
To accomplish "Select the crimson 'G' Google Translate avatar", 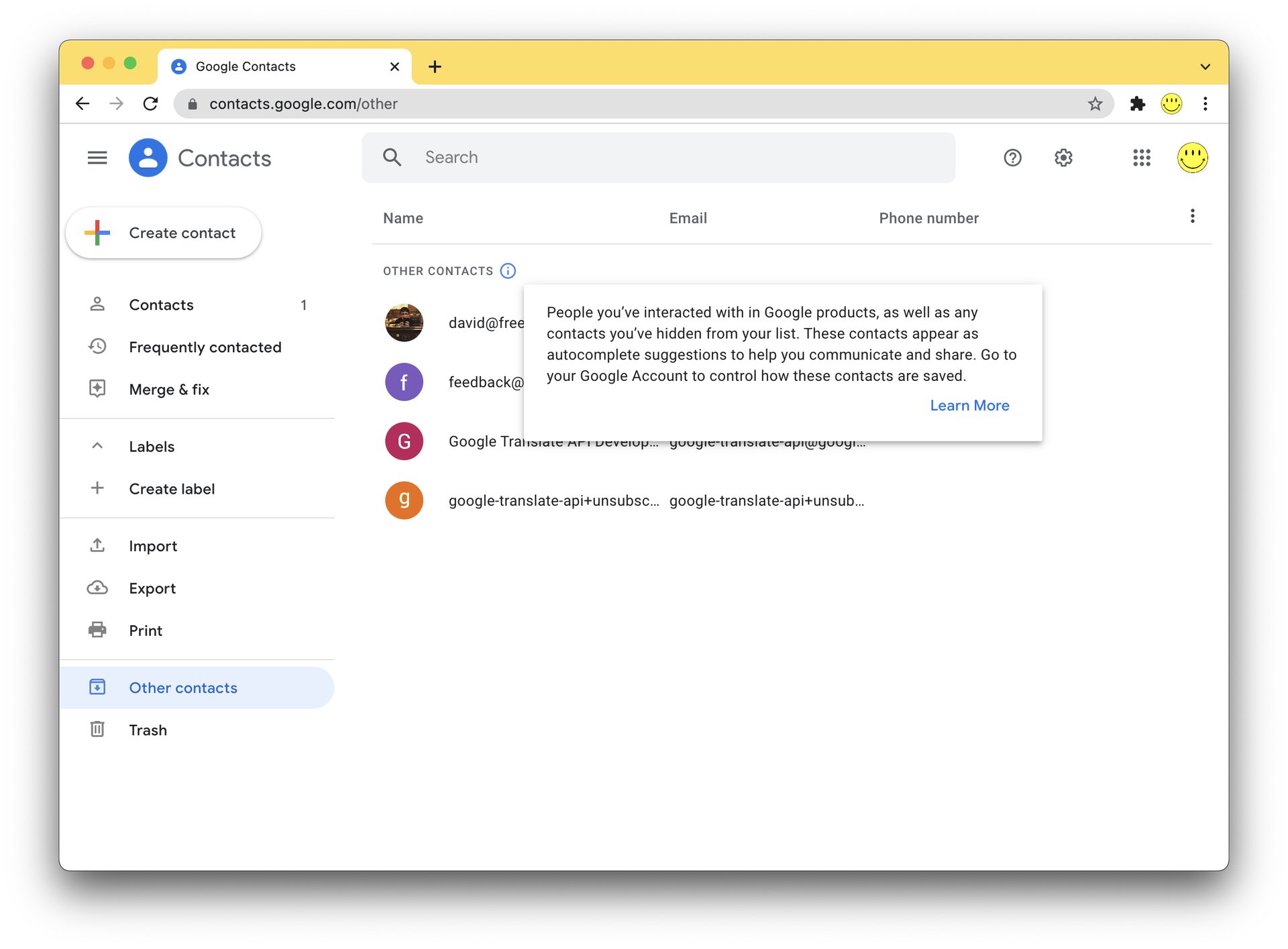I will click(404, 441).
